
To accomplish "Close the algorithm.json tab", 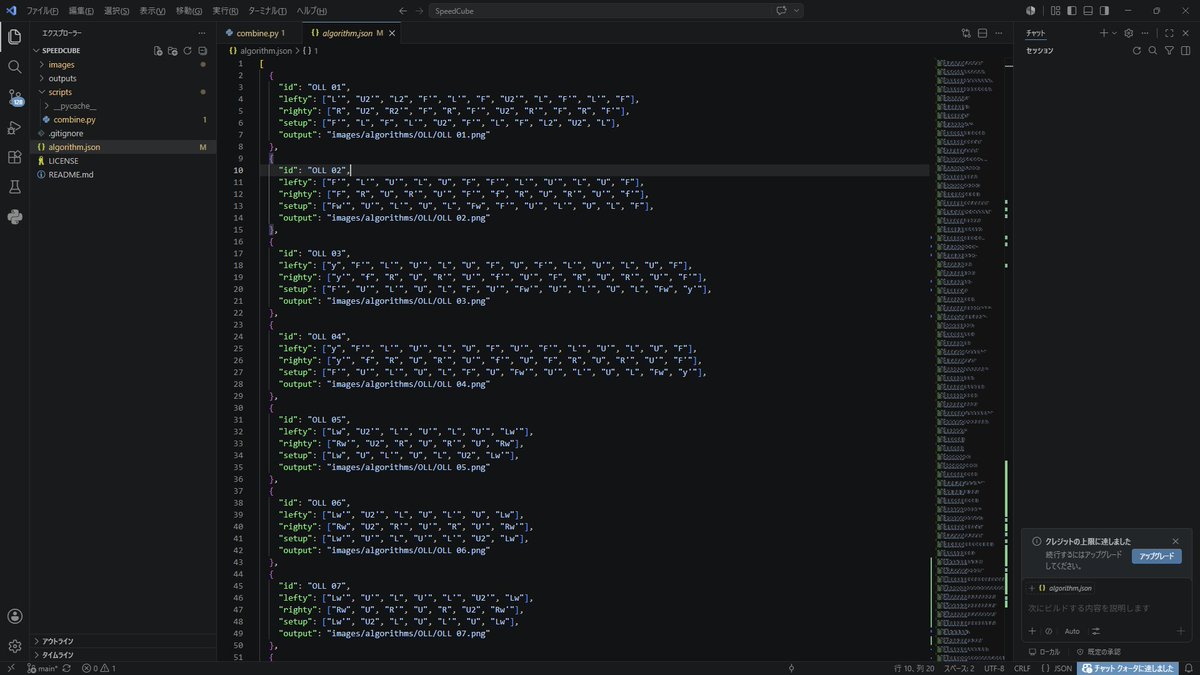I will click(x=393, y=33).
